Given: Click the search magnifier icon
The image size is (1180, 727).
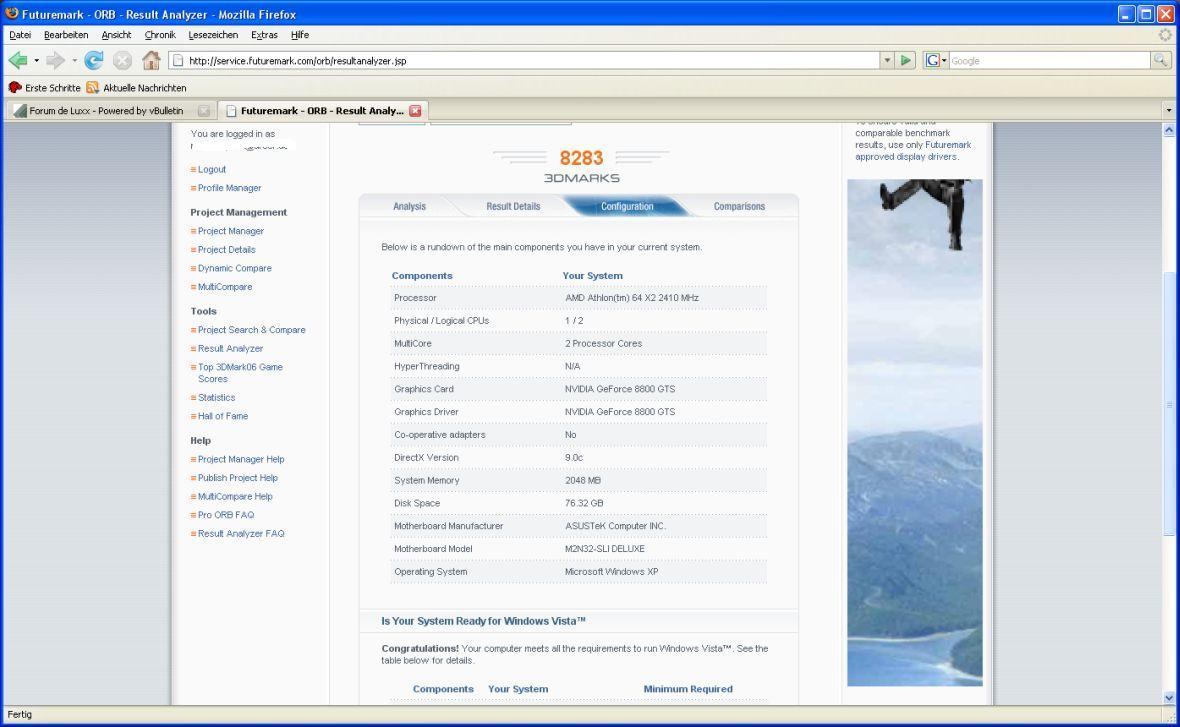Looking at the screenshot, I should click(x=1160, y=60).
